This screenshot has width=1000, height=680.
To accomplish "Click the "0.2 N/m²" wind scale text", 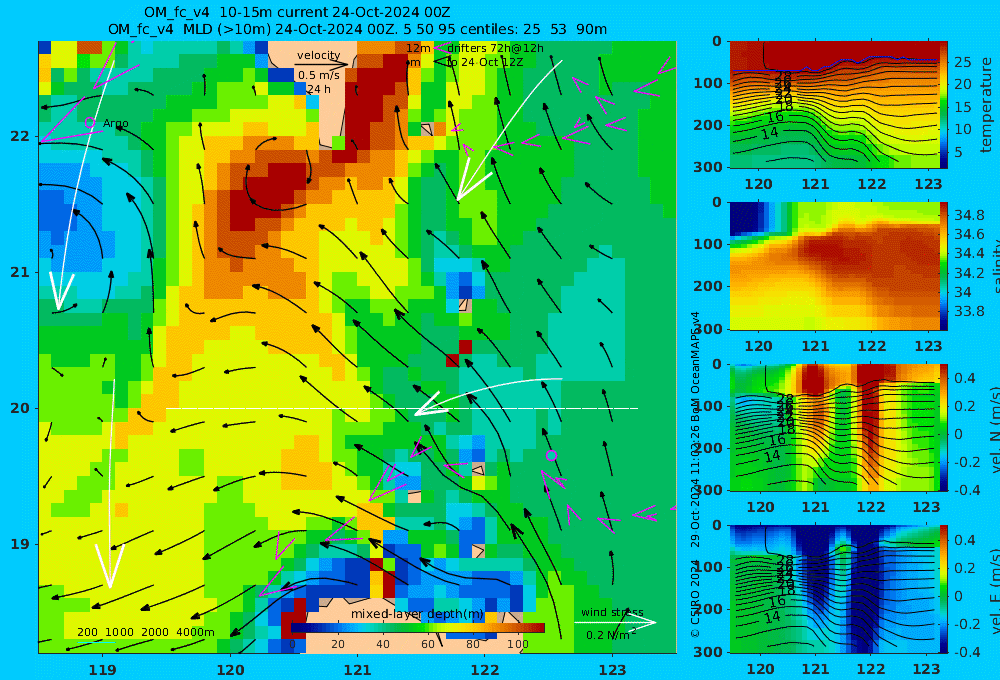I will coord(611,635).
